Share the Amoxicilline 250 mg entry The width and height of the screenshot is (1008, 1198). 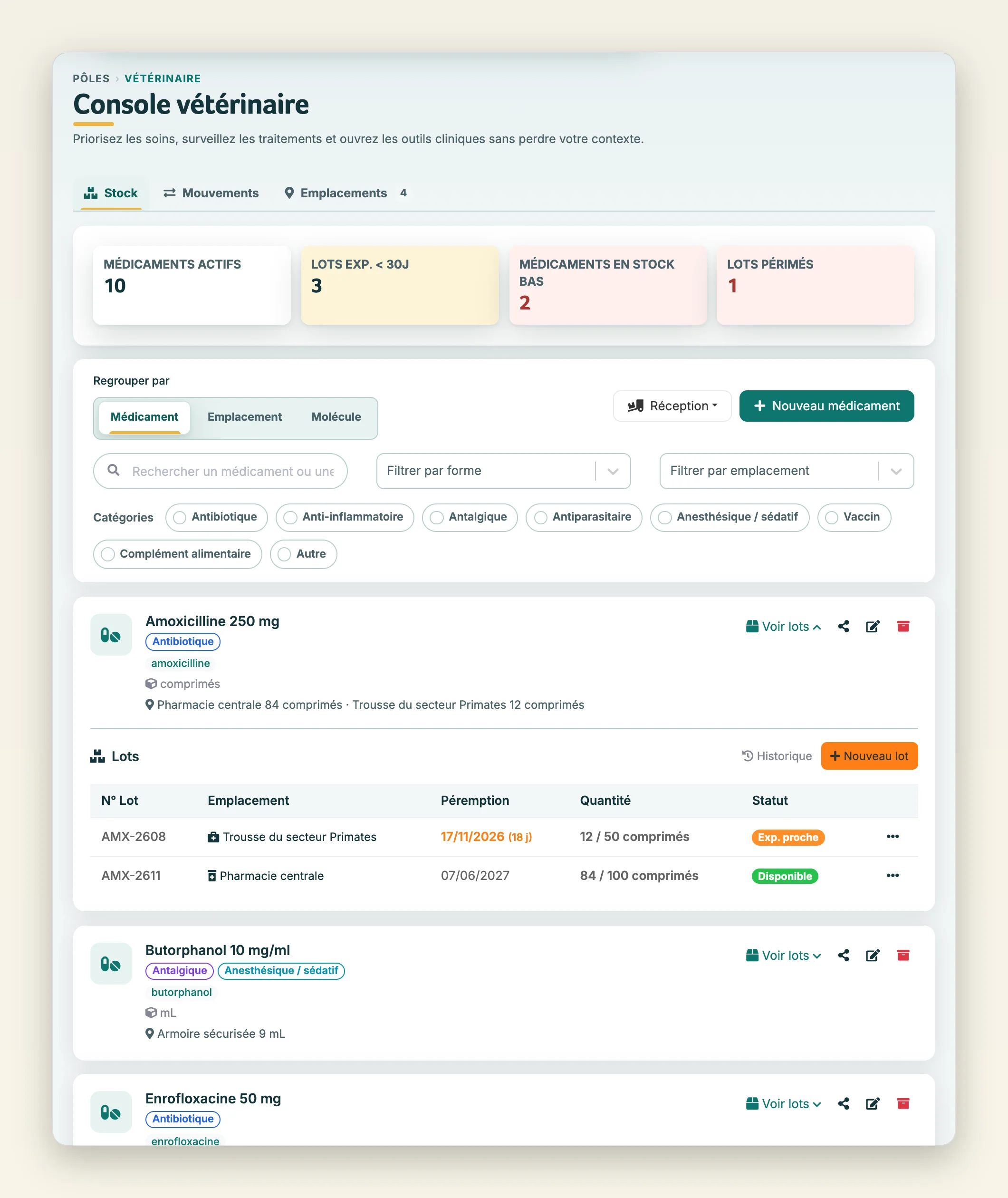point(844,627)
